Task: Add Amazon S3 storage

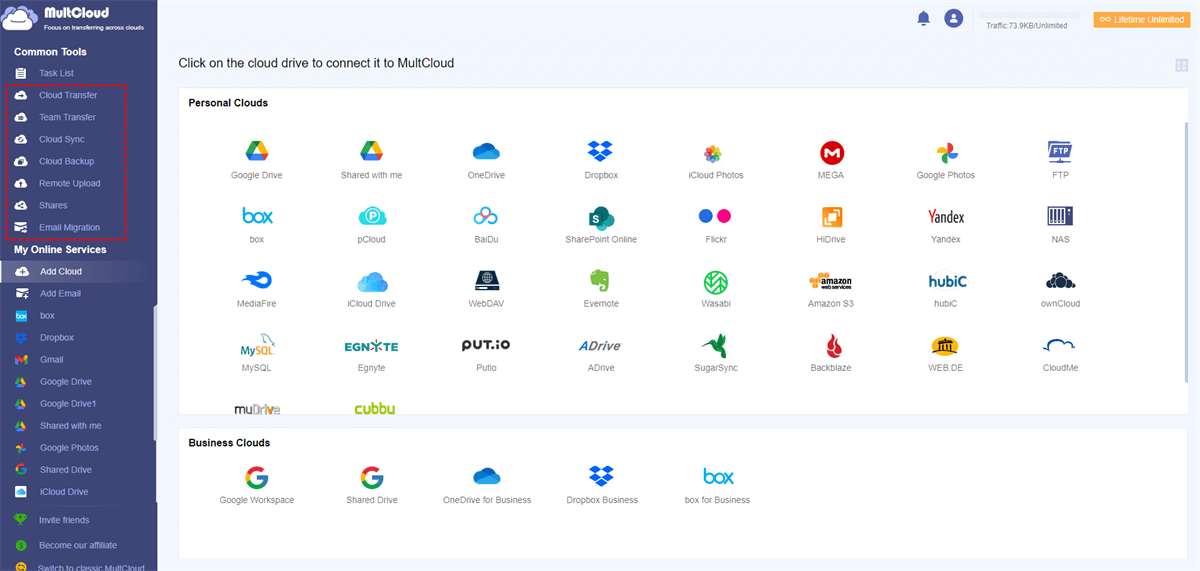Action: [x=831, y=281]
